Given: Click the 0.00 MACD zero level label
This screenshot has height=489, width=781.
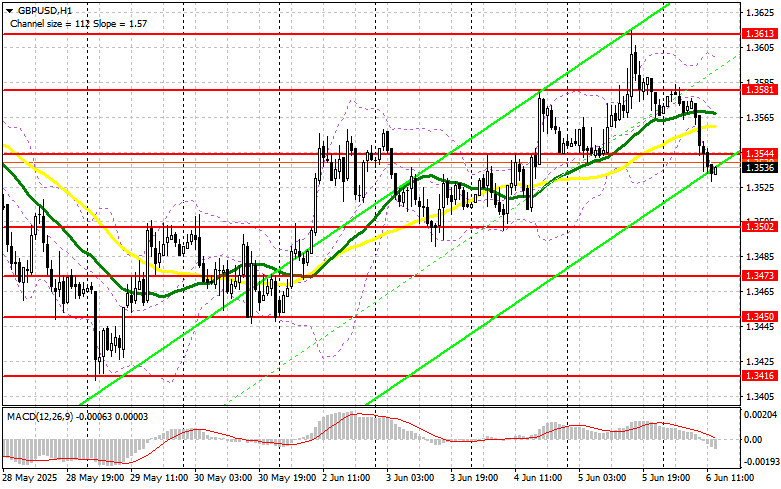Looking at the screenshot, I should [x=753, y=439].
